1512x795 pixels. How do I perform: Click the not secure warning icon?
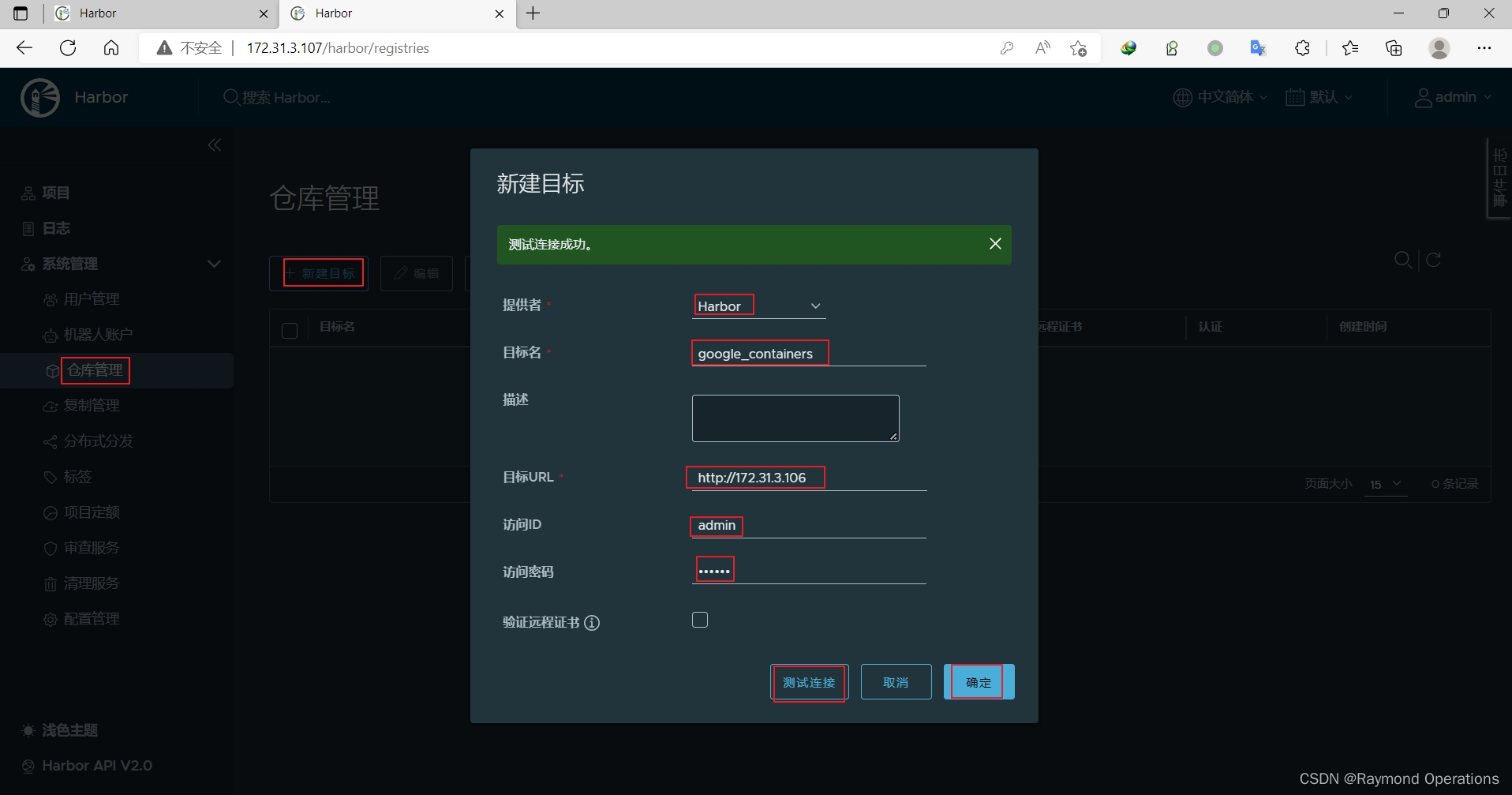click(164, 48)
